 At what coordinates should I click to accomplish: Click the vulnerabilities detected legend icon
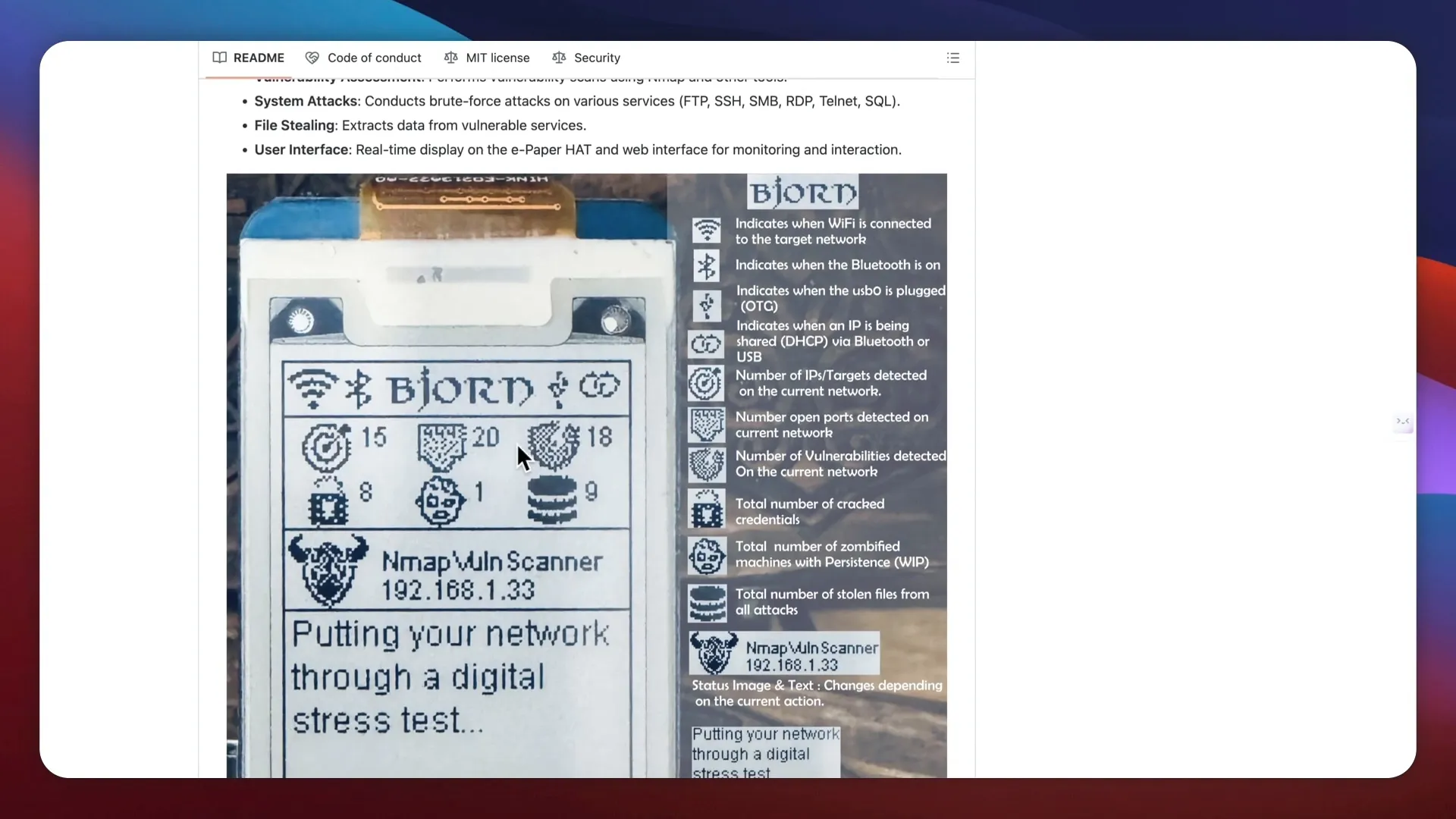706,464
